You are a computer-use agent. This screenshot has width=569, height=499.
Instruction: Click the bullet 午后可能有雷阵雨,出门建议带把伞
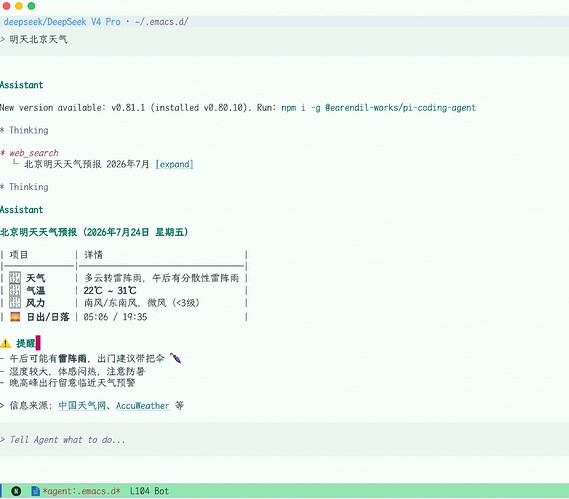87,359
